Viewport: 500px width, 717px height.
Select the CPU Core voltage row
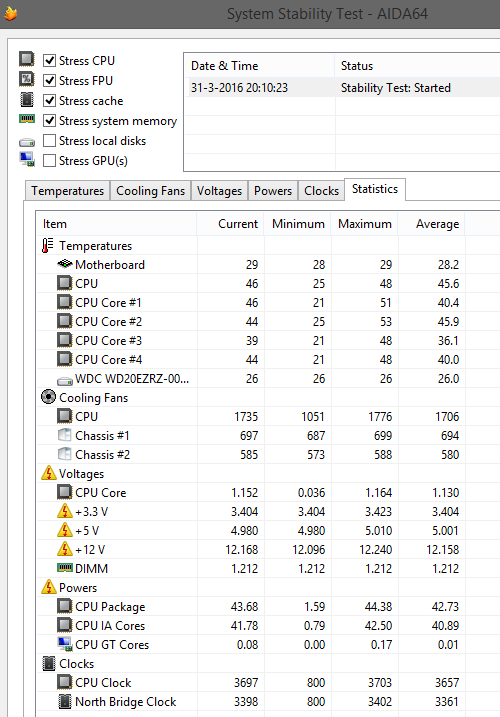pos(251,492)
